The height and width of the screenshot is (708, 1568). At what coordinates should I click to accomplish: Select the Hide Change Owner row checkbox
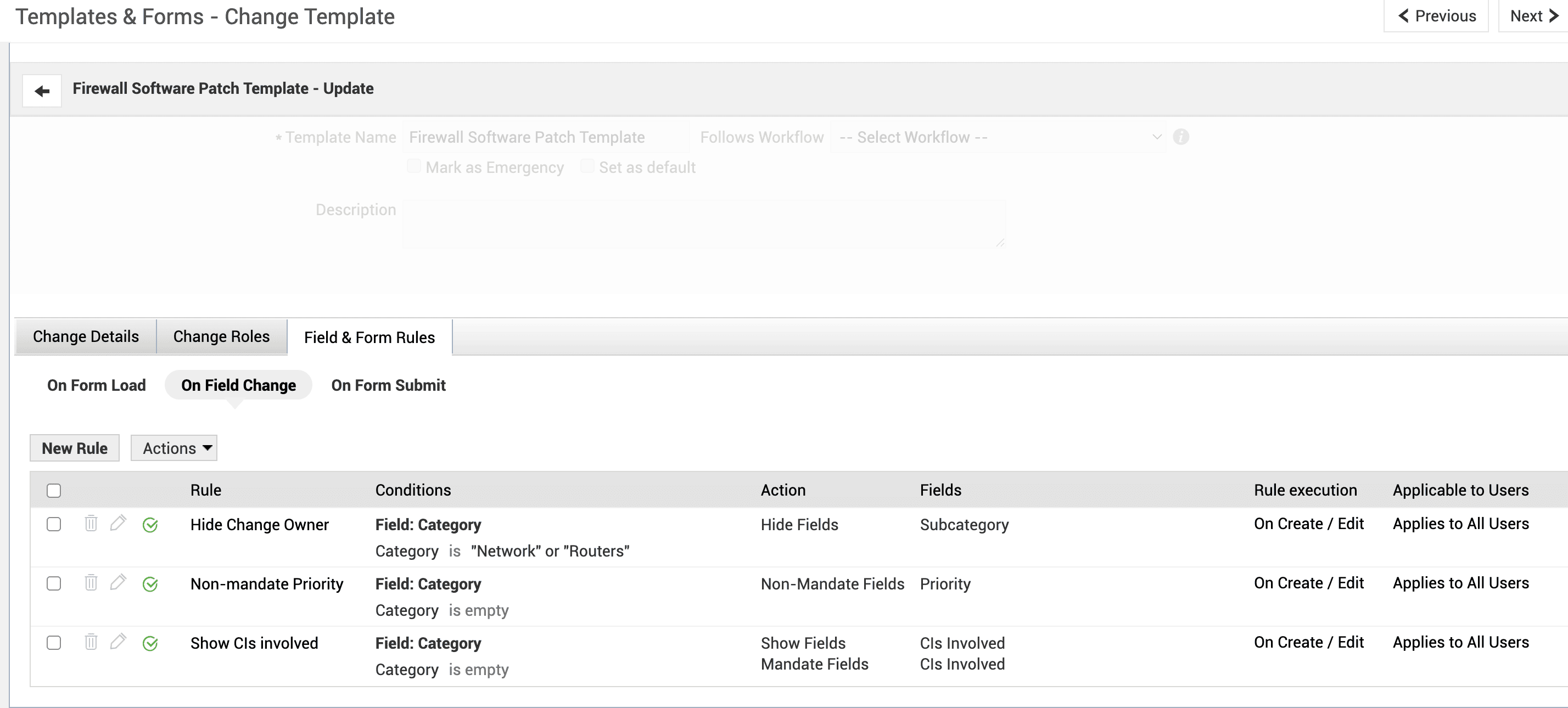point(54,524)
